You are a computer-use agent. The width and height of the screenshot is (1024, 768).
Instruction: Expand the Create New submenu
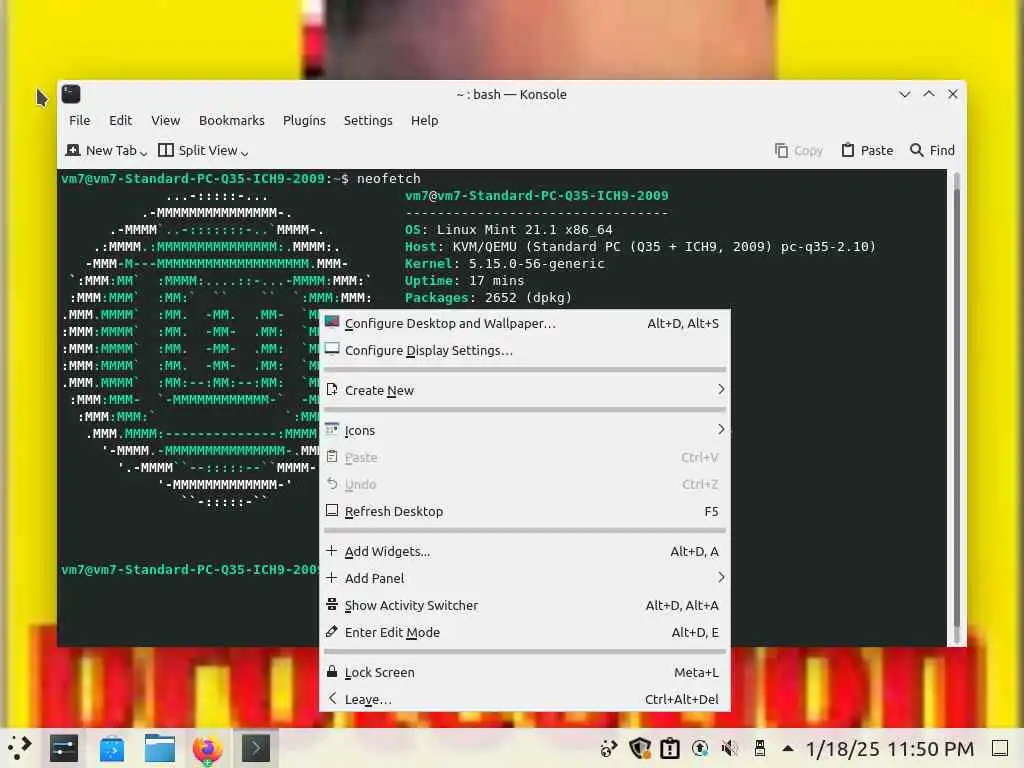tap(524, 390)
